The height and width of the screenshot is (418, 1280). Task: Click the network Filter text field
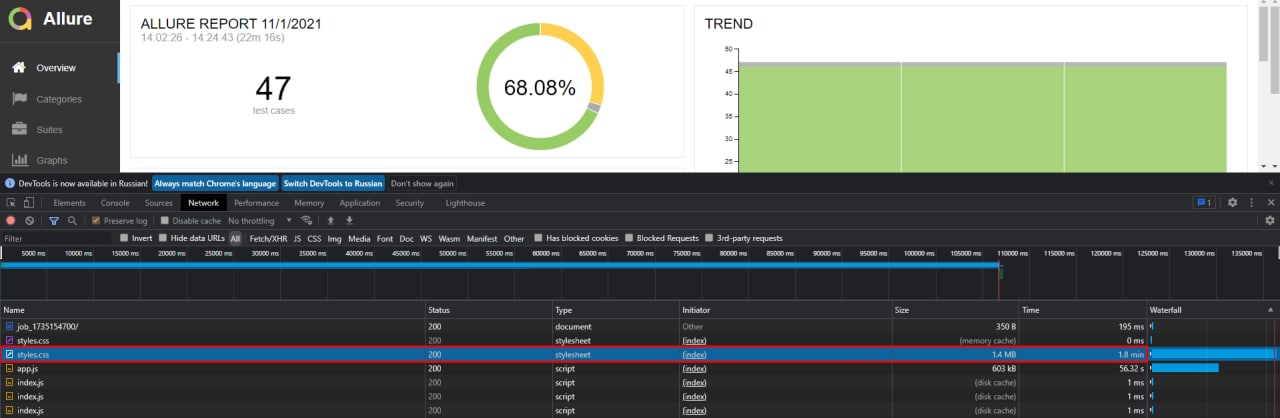[x=56, y=238]
